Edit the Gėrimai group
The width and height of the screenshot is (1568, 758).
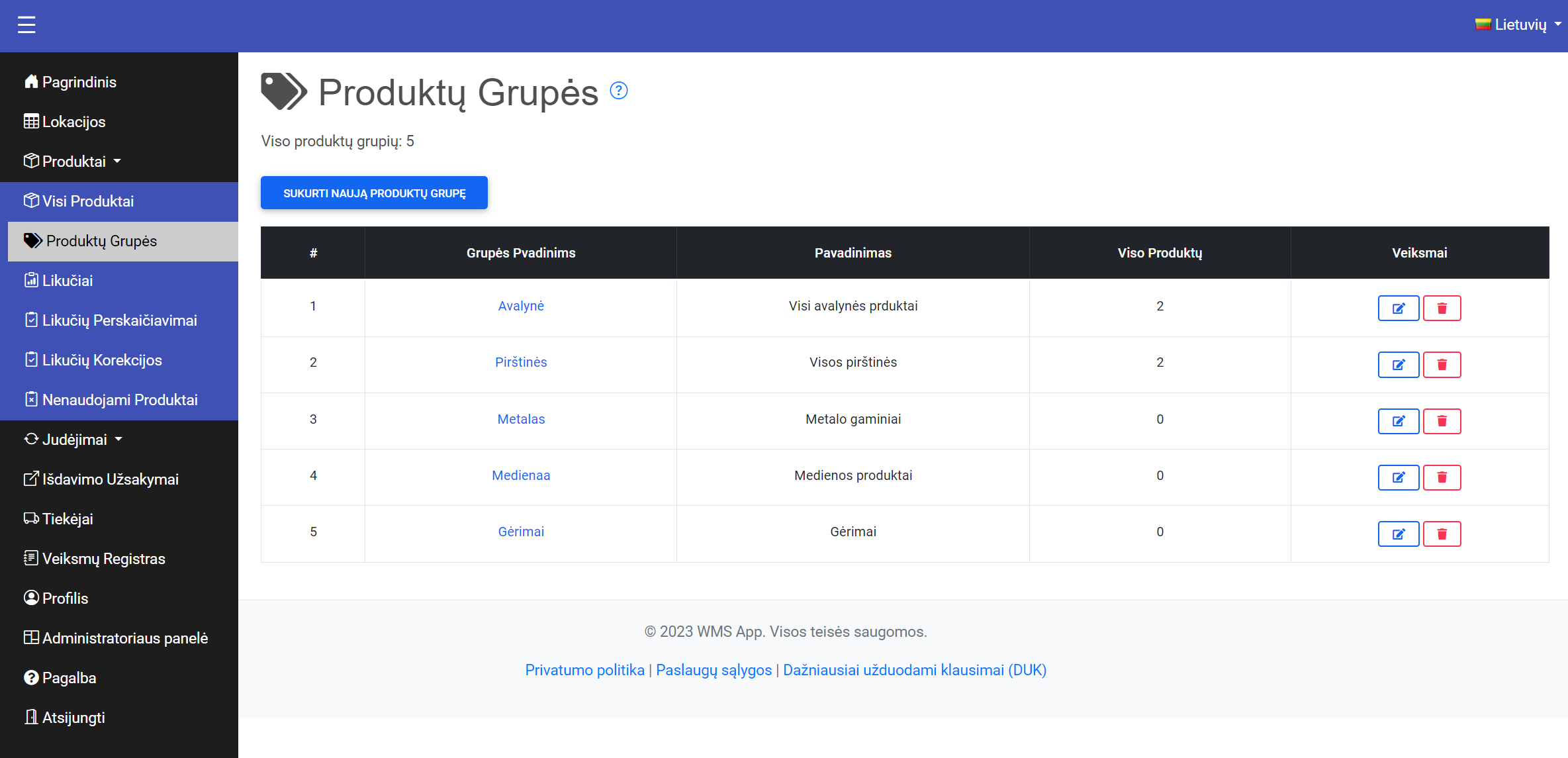[x=1398, y=534]
